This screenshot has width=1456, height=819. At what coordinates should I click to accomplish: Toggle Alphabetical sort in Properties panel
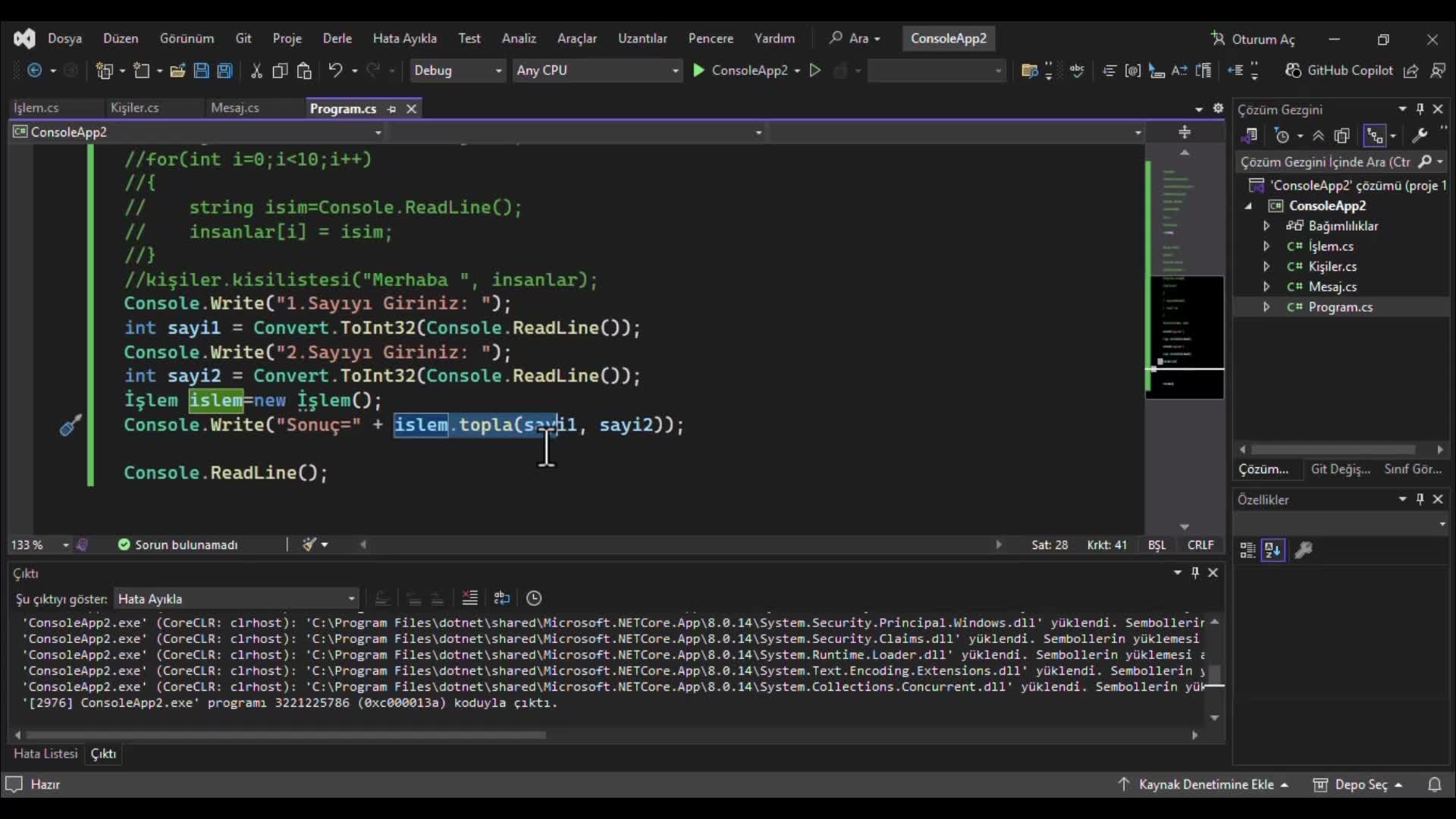[x=1273, y=551]
